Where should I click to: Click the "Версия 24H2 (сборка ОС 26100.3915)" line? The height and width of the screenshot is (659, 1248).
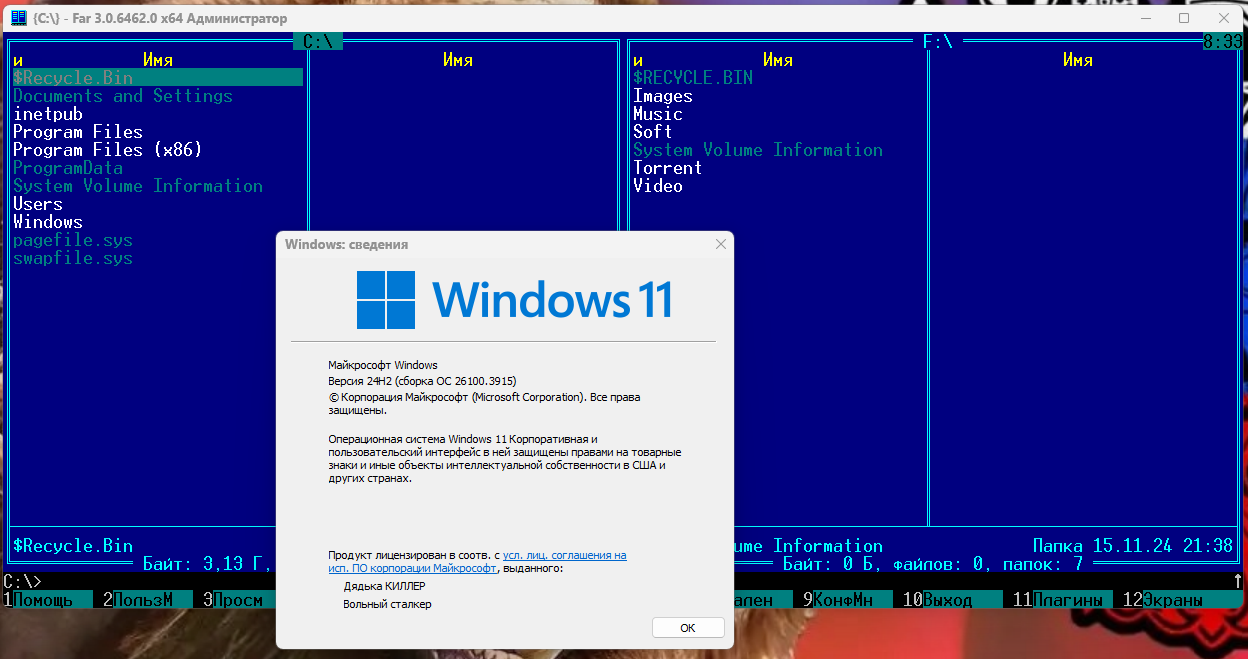(x=422, y=381)
